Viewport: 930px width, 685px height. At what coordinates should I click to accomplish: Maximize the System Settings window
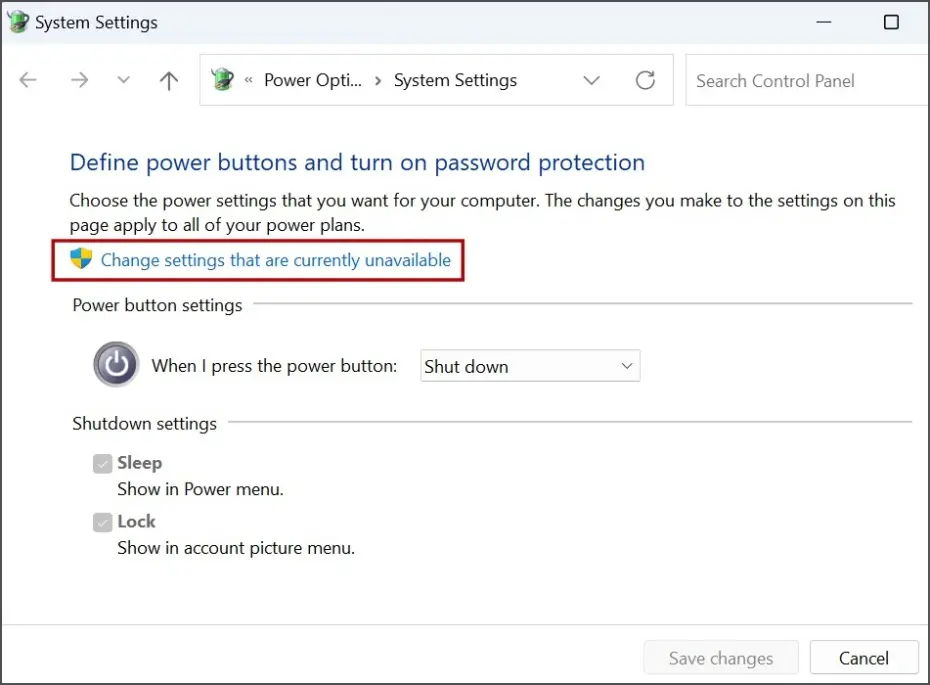pyautogui.click(x=891, y=22)
